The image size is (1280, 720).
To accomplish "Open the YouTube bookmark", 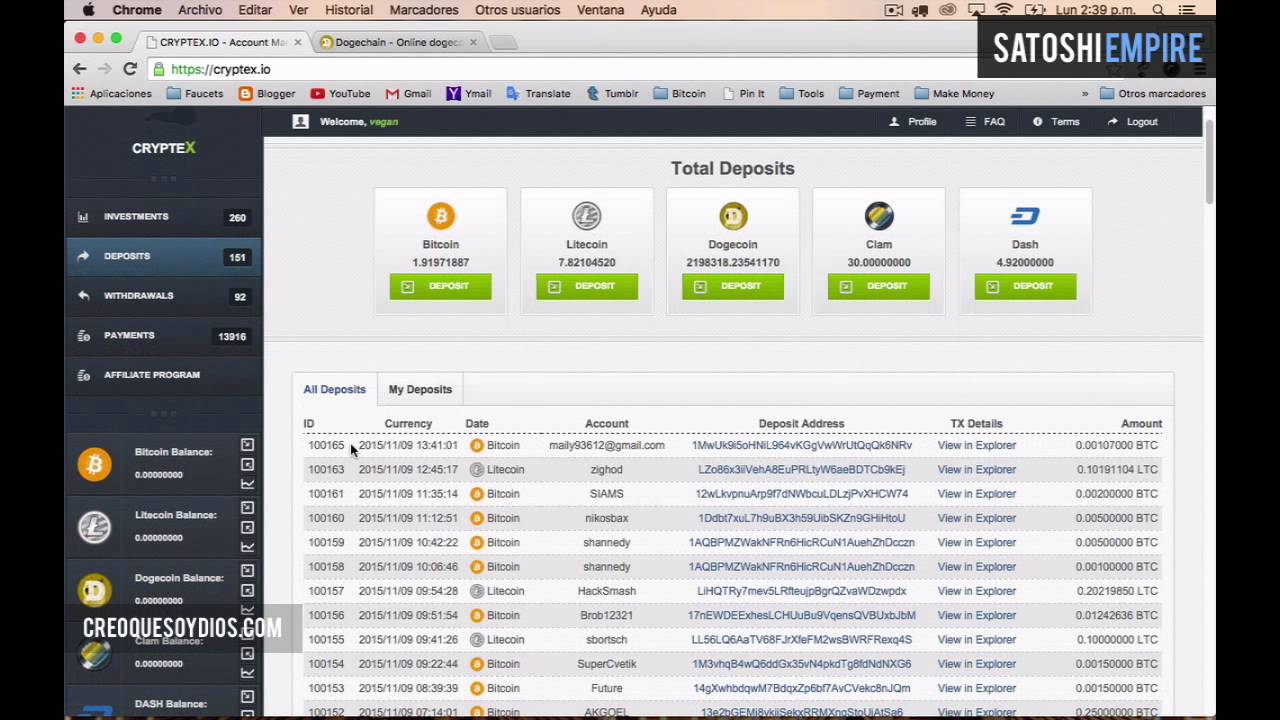I will [x=340, y=93].
